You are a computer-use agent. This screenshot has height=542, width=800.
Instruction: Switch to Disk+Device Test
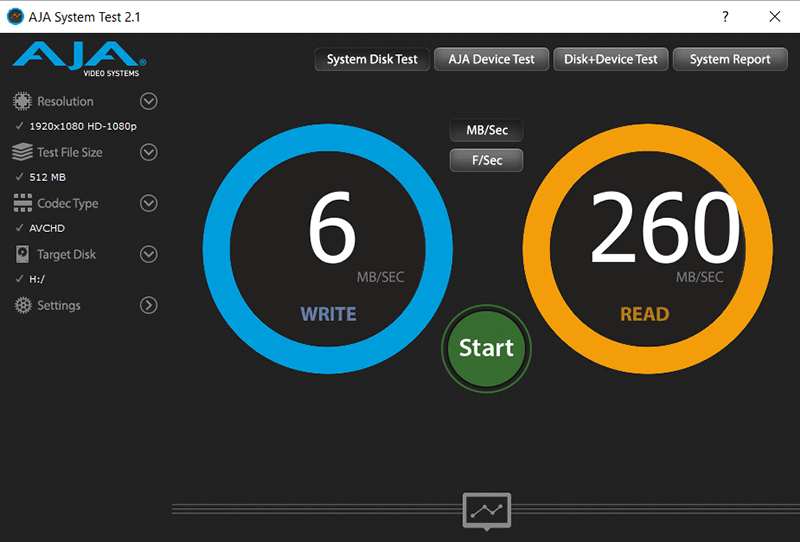[x=611, y=59]
